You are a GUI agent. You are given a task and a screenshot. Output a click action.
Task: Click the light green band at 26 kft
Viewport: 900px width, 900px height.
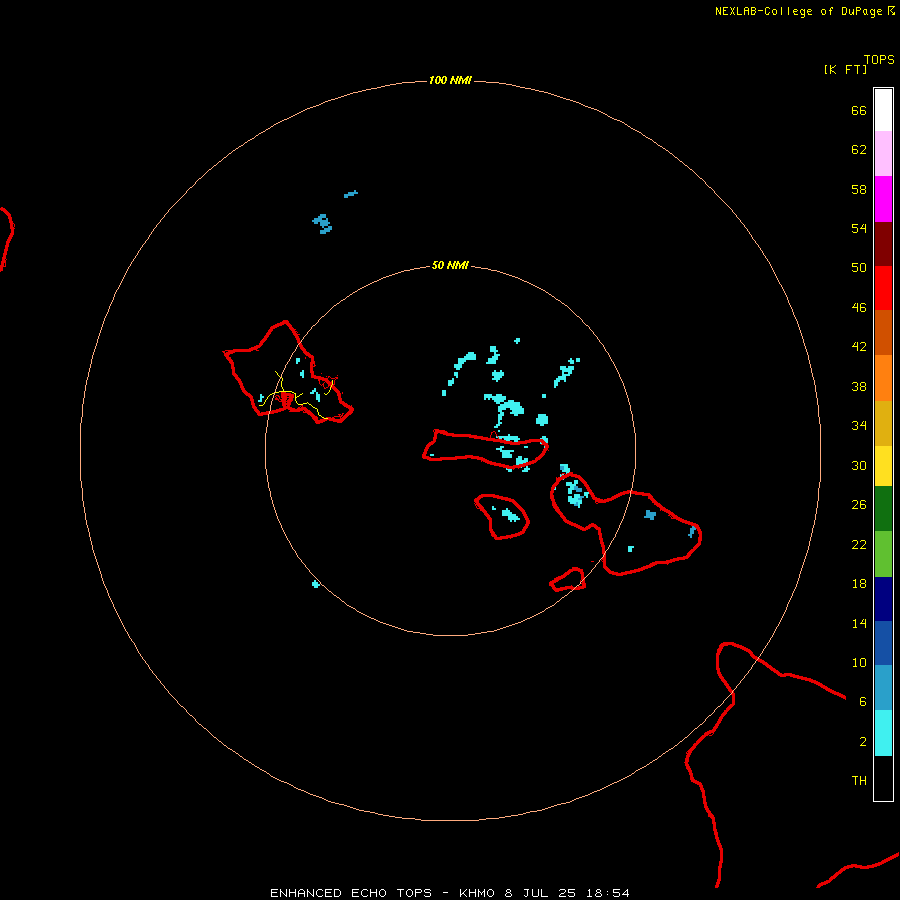click(883, 554)
